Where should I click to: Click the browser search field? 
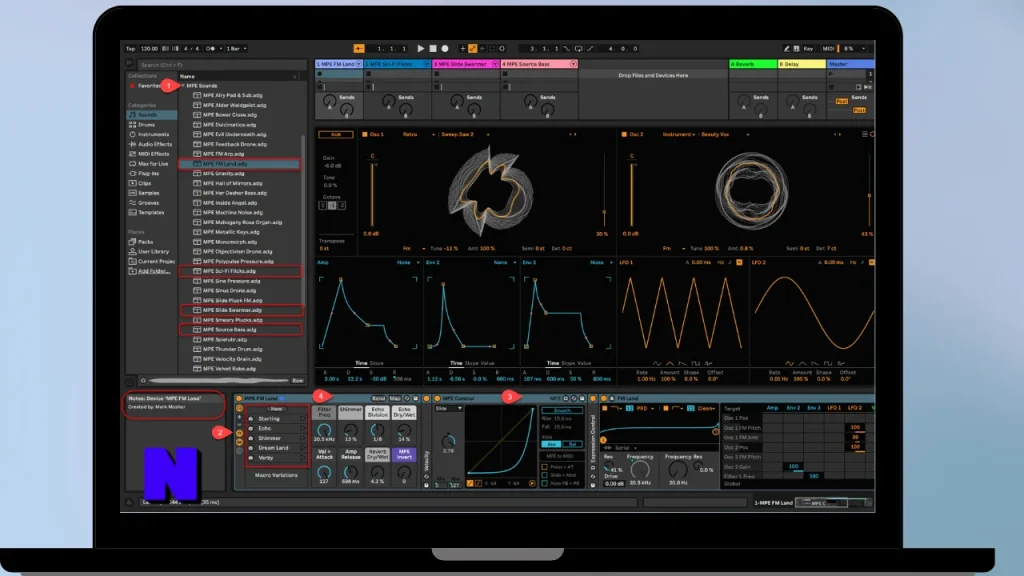(221, 65)
